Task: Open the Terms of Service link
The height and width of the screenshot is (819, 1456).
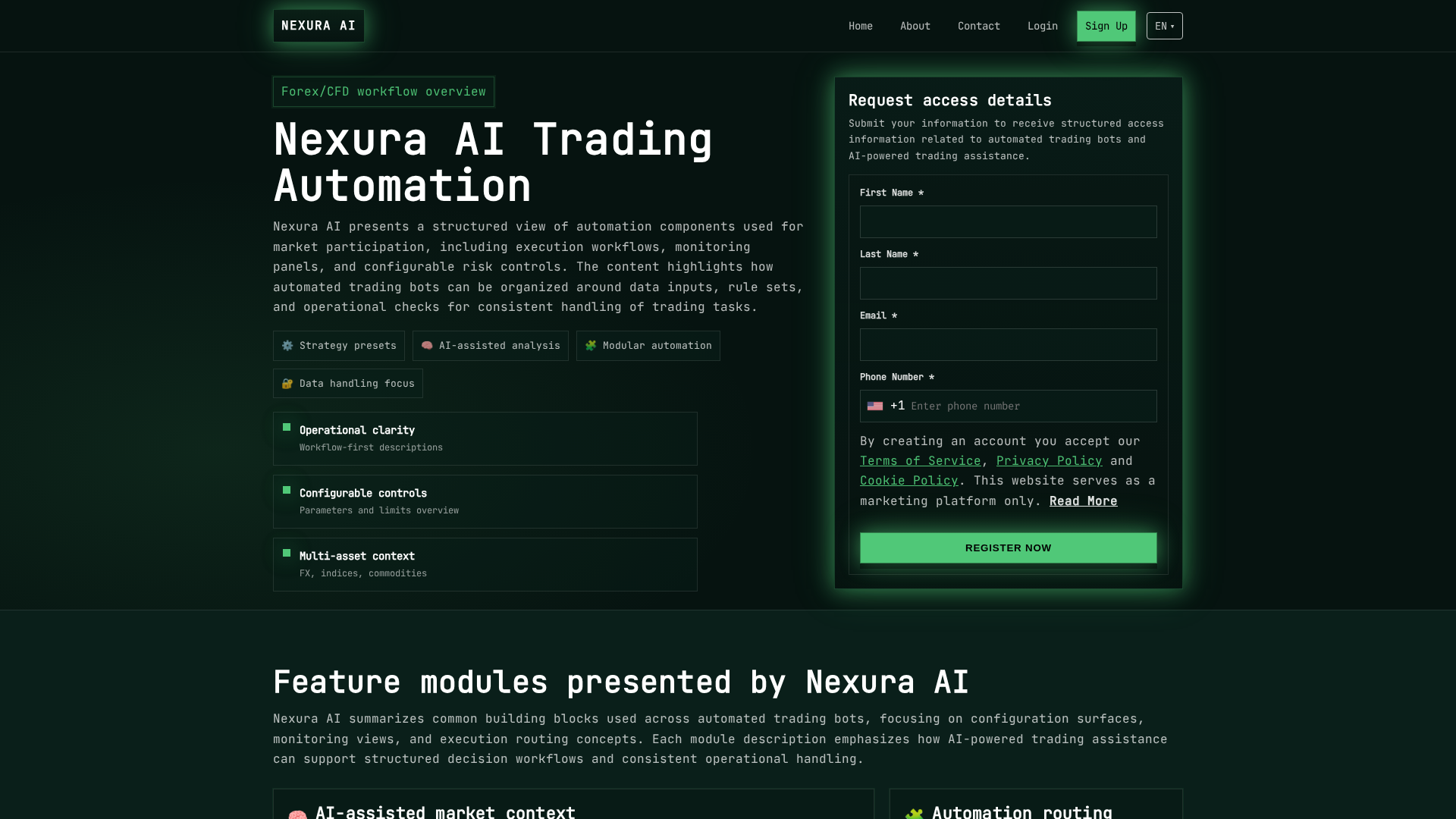Action: (921, 461)
